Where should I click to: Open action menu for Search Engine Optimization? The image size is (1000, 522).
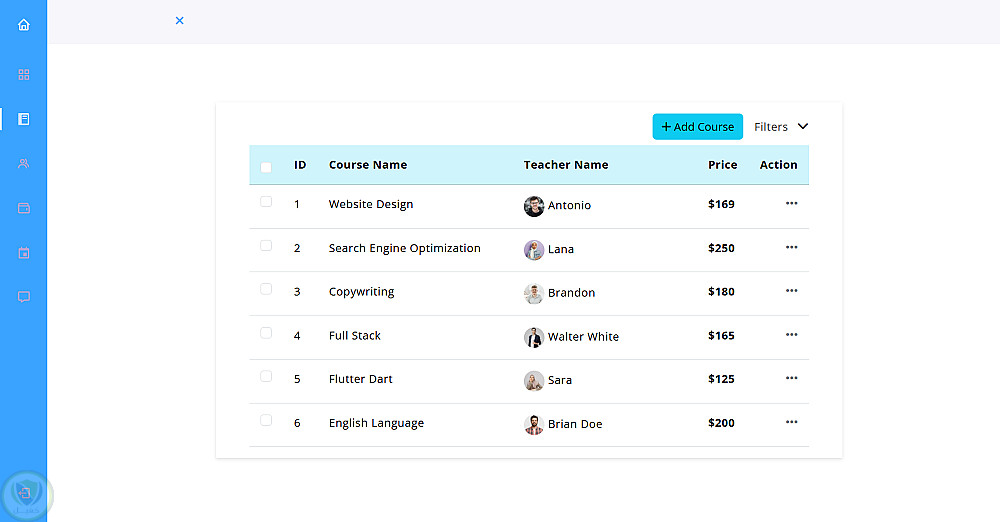pos(792,247)
